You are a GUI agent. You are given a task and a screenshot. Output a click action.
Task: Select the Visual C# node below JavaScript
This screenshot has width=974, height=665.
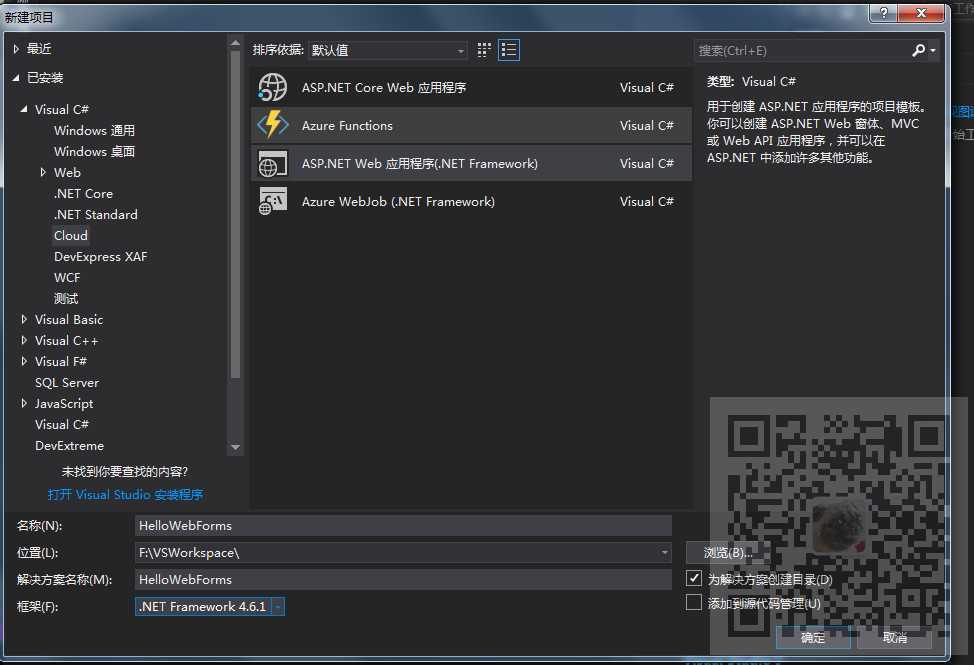tap(61, 425)
